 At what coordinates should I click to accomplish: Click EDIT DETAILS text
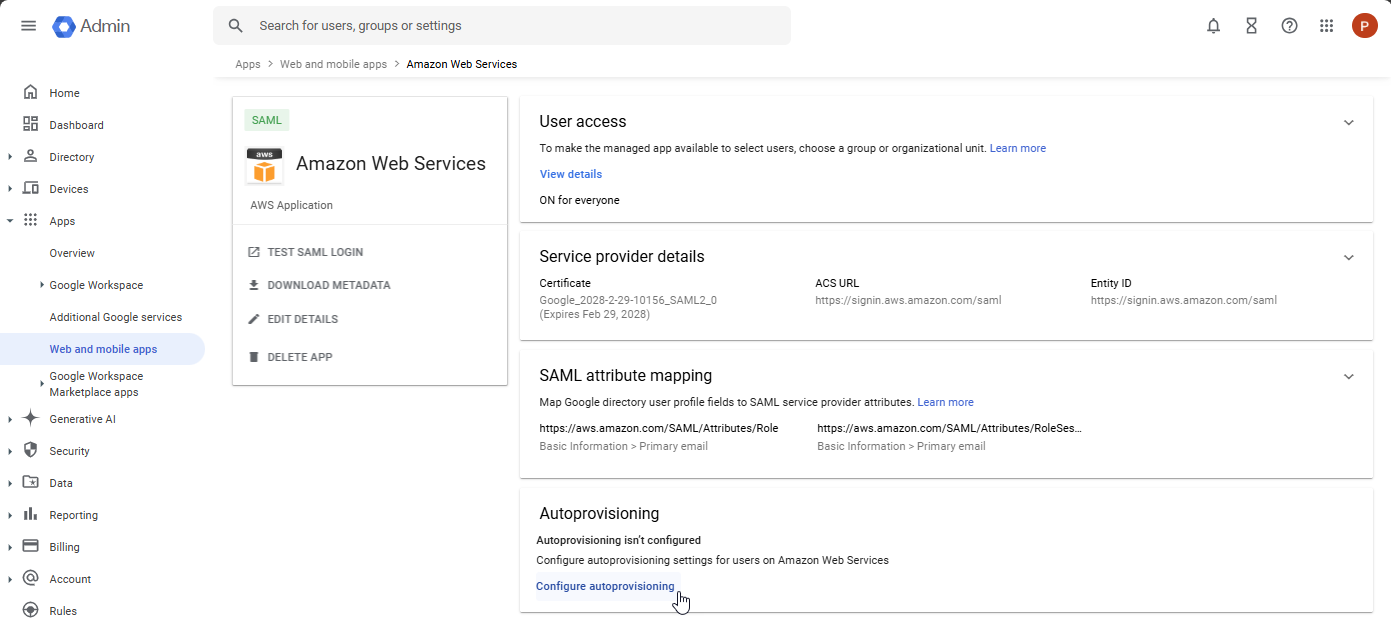pos(302,319)
